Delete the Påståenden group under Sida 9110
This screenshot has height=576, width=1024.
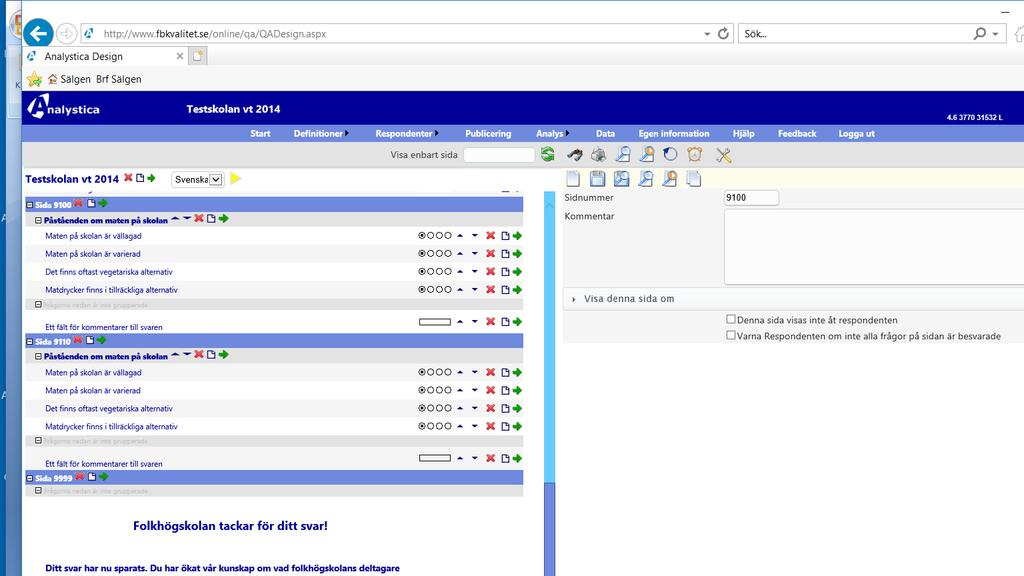coord(199,355)
